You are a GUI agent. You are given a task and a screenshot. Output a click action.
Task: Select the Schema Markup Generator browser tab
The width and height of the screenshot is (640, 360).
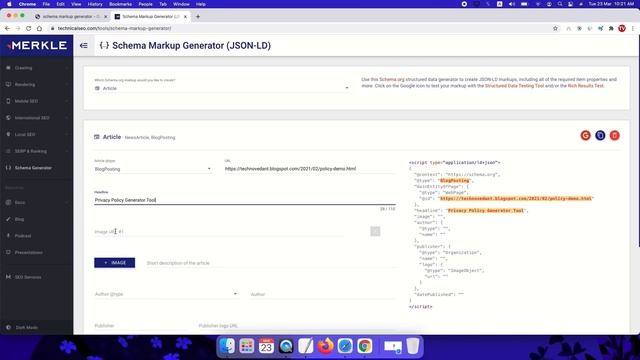(150, 17)
